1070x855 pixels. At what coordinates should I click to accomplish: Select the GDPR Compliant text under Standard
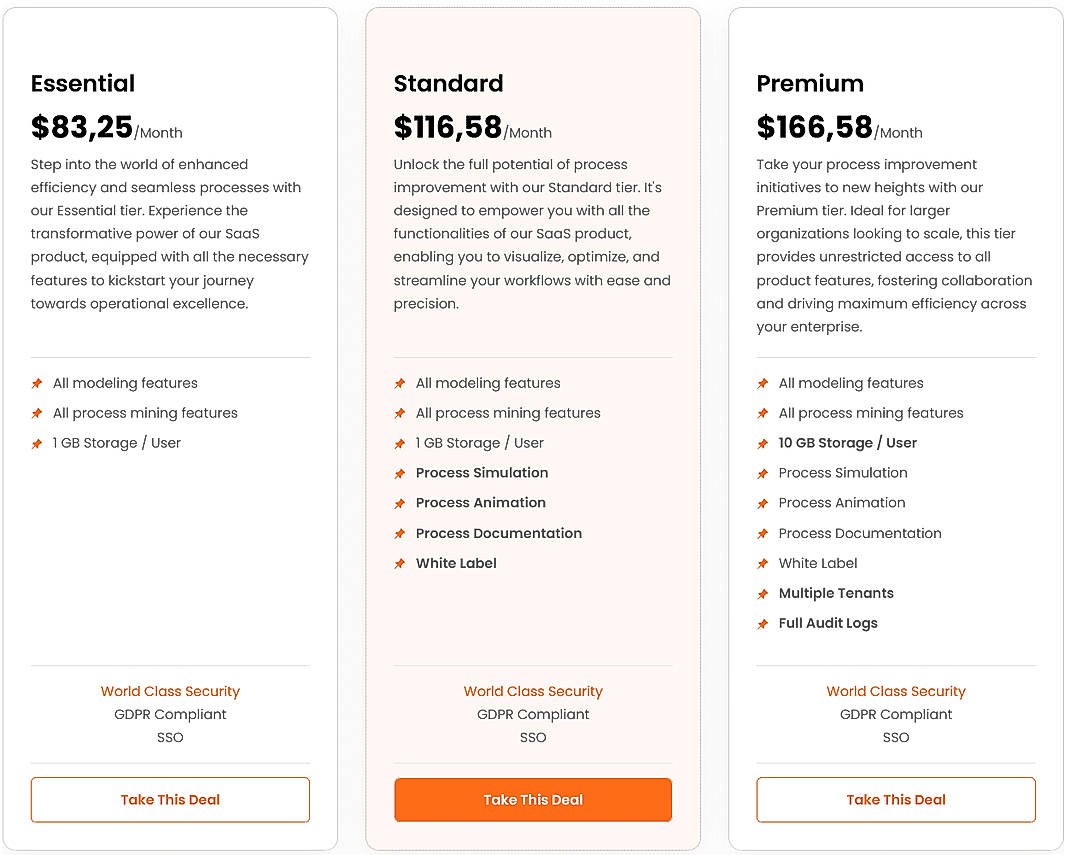533,714
